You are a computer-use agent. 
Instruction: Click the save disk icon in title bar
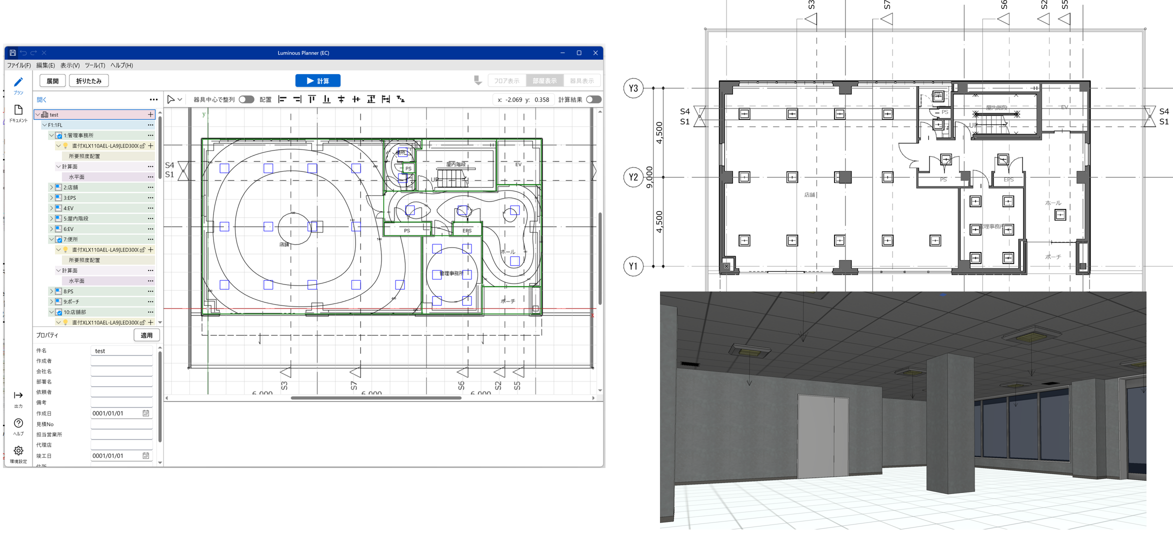(x=12, y=53)
